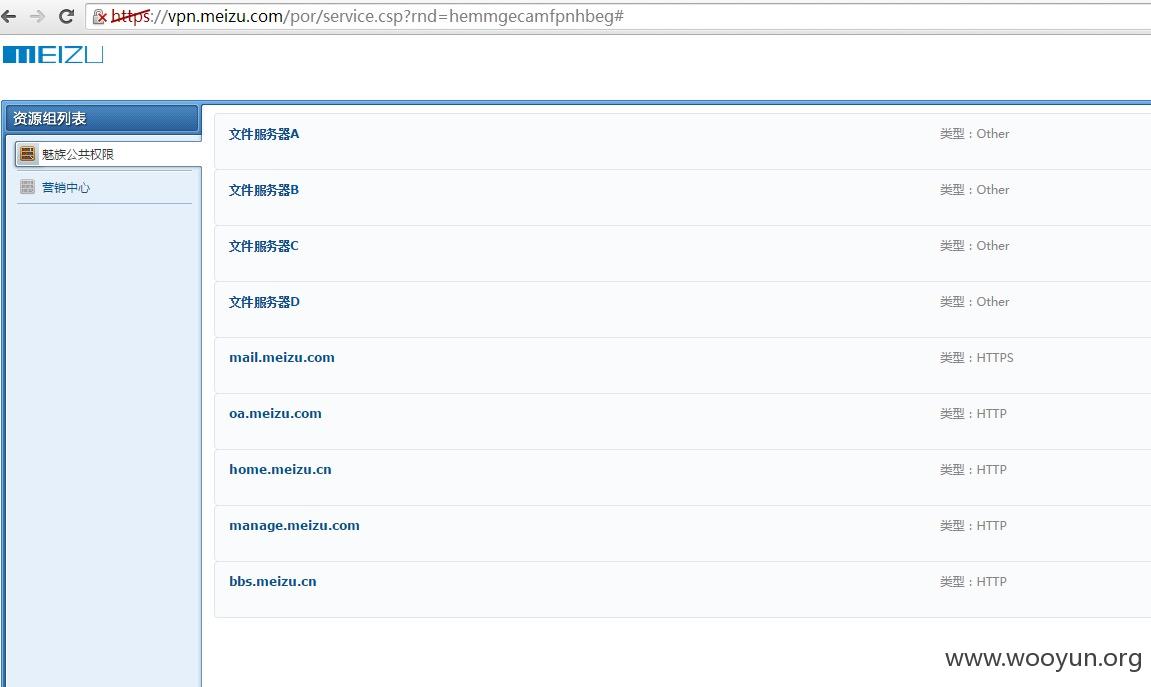Open the mail.meizu.com link
Viewport: 1151px width, 687px height.
[x=282, y=357]
